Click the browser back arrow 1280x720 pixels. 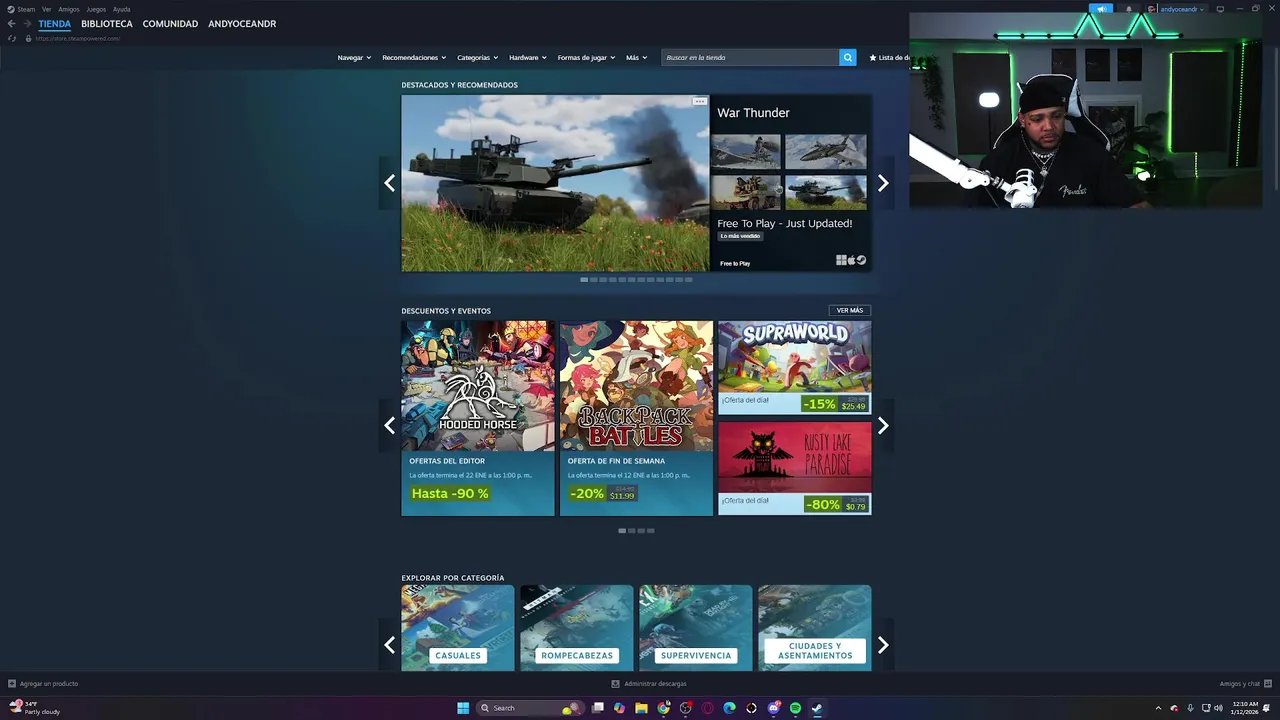[12, 24]
